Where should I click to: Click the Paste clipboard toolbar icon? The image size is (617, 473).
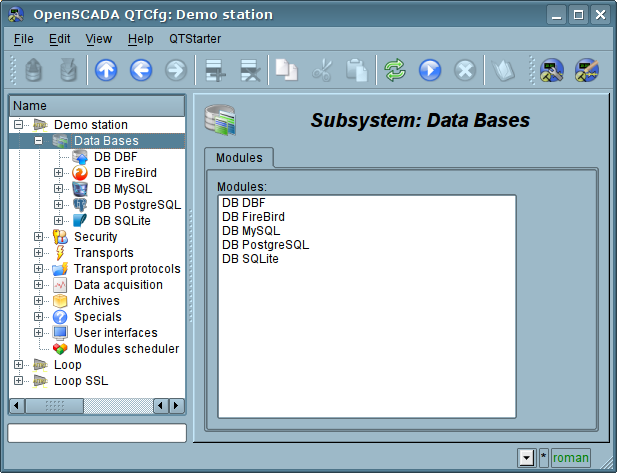(357, 70)
